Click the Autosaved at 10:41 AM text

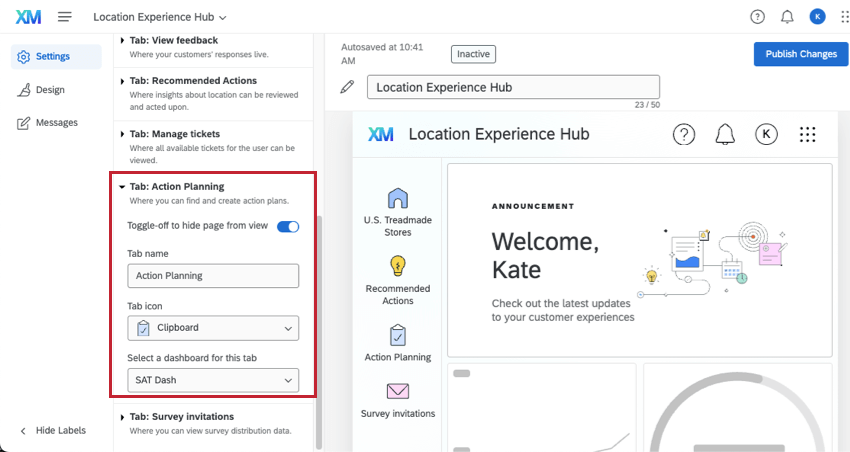coord(382,54)
